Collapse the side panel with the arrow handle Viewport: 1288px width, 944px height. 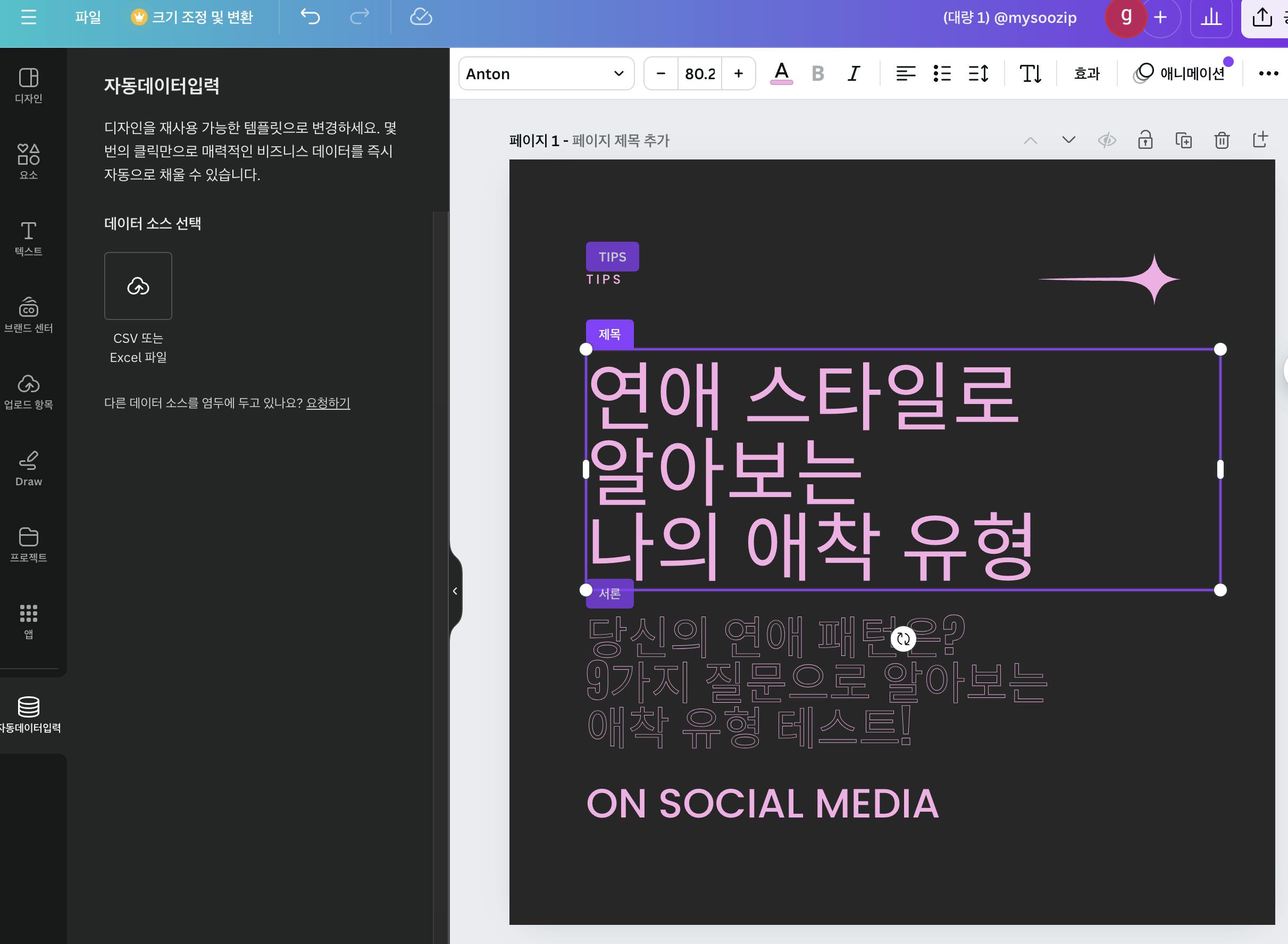tap(455, 591)
